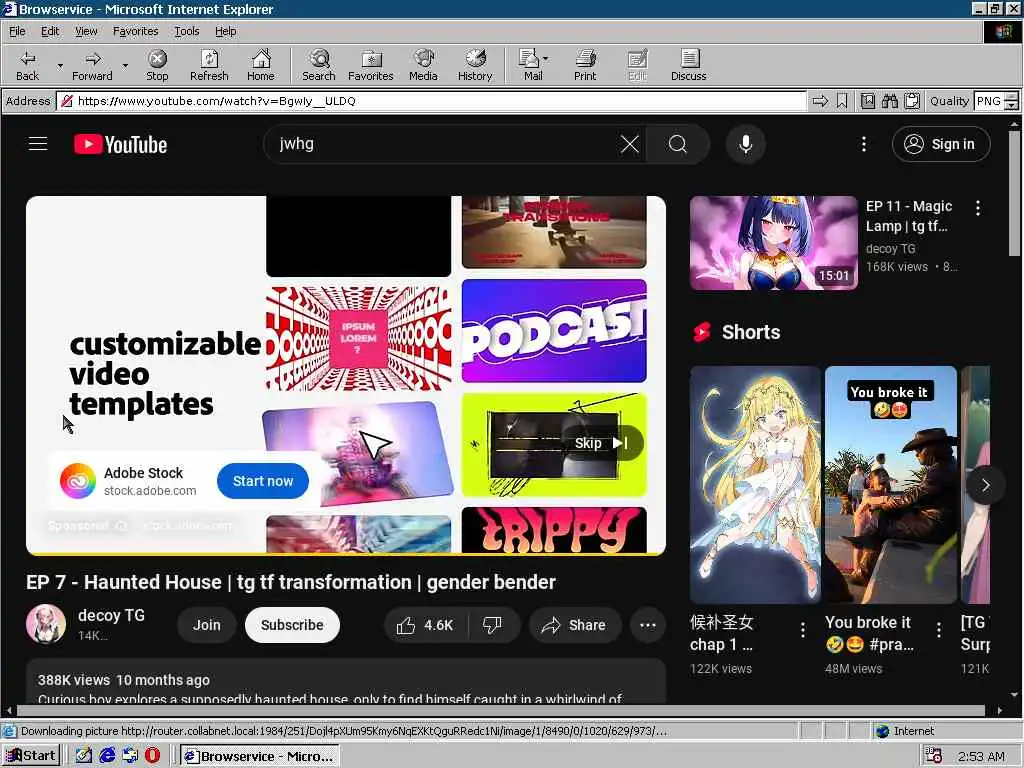Click the taskbar clock 2:53 AM
Screen dimensions: 1024x768
(x=981, y=756)
